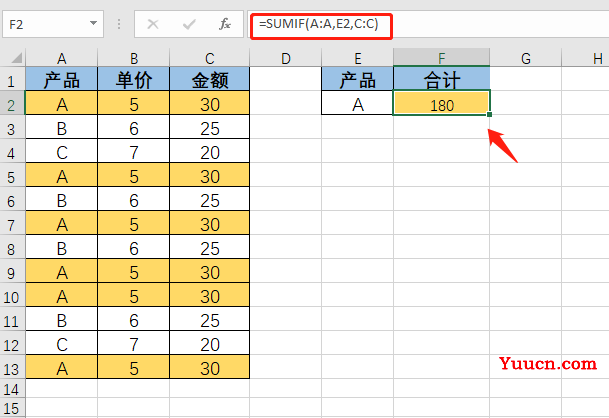The width and height of the screenshot is (609, 418).
Task: Select column D header
Action: [x=285, y=58]
